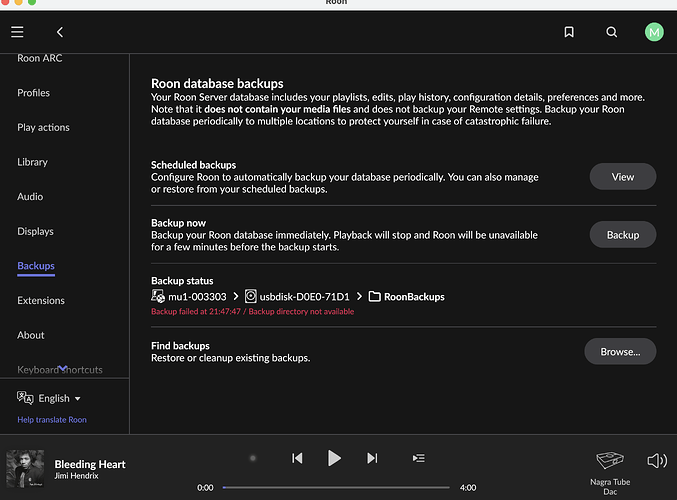Viewport: 677px width, 500px height.
Task: Open the Roon ARC settings tab
Action: click(x=40, y=58)
